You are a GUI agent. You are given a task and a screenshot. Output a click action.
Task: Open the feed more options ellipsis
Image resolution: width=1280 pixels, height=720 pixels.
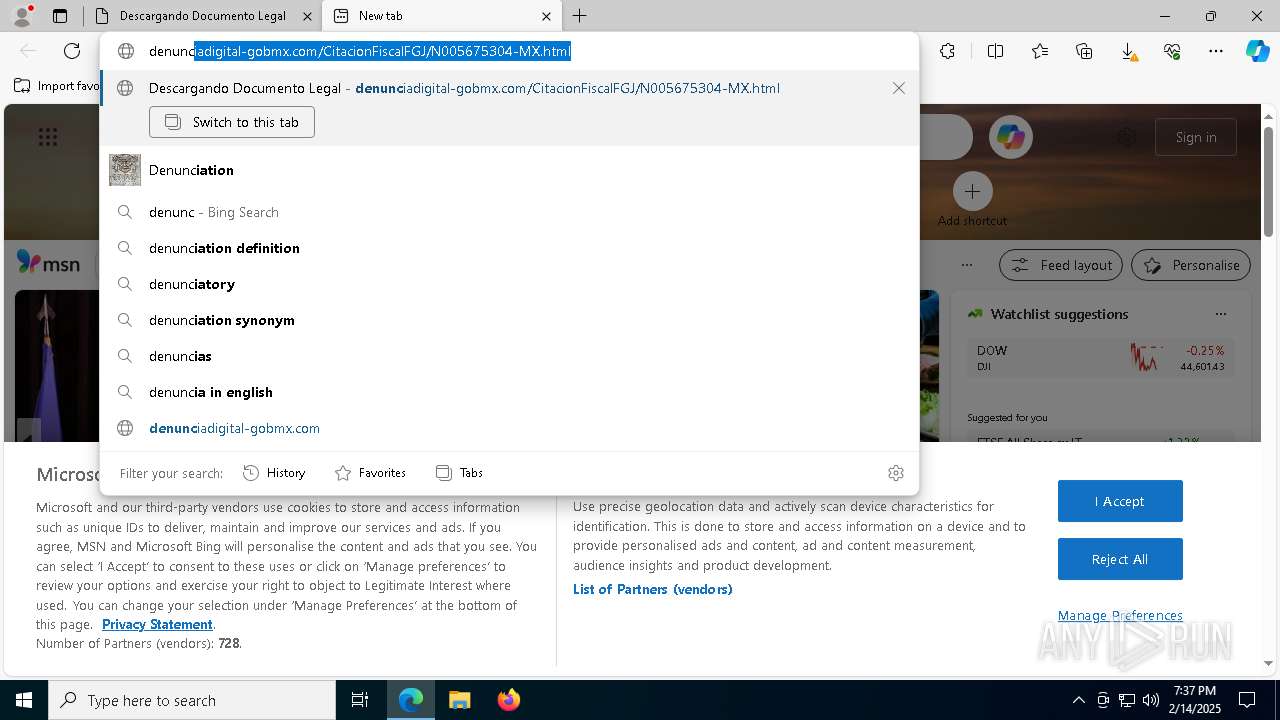pyautogui.click(x=966, y=265)
